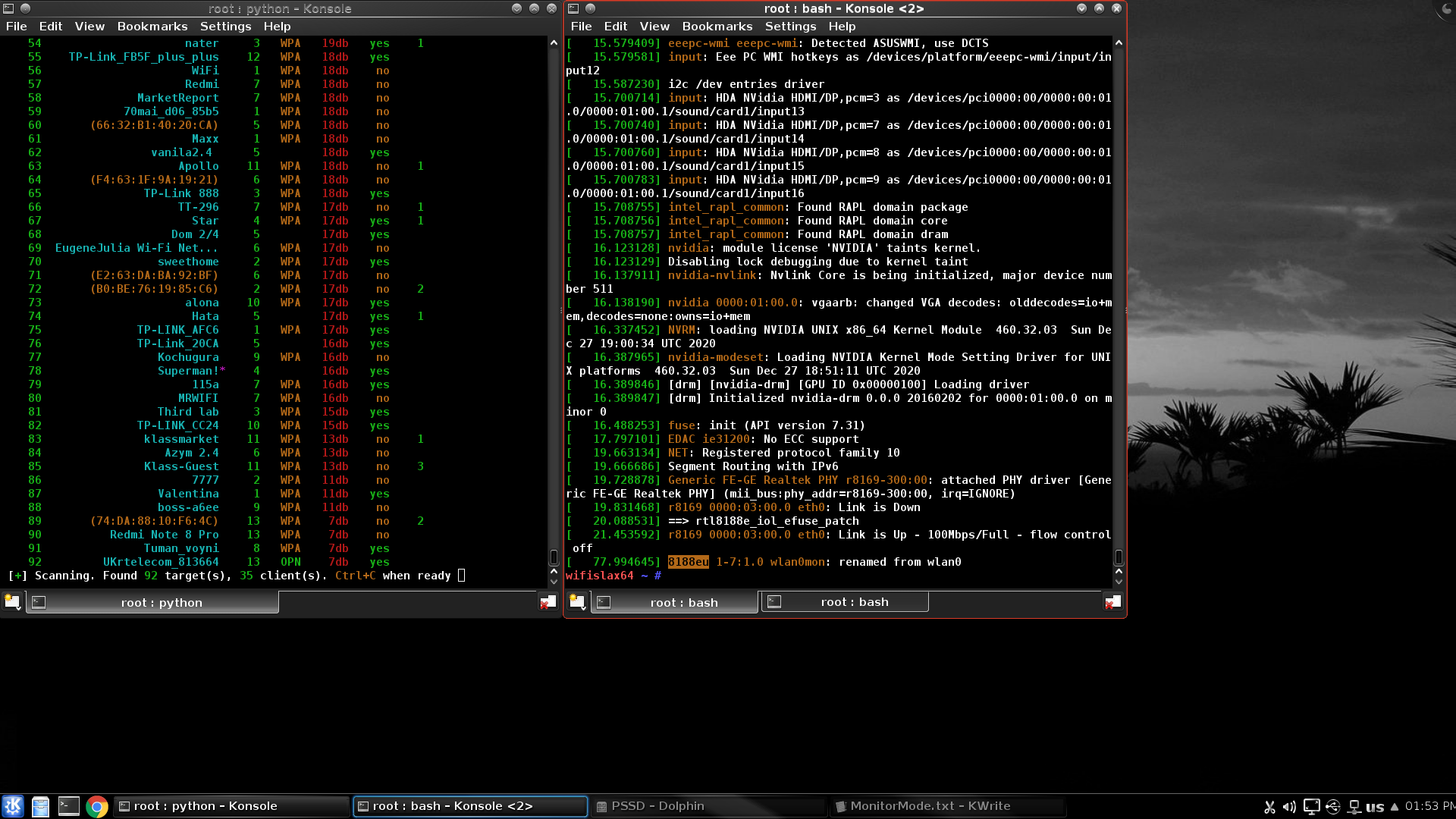Click the display settings tray icon
Viewport: 1456px width, 819px height.
point(1311,807)
